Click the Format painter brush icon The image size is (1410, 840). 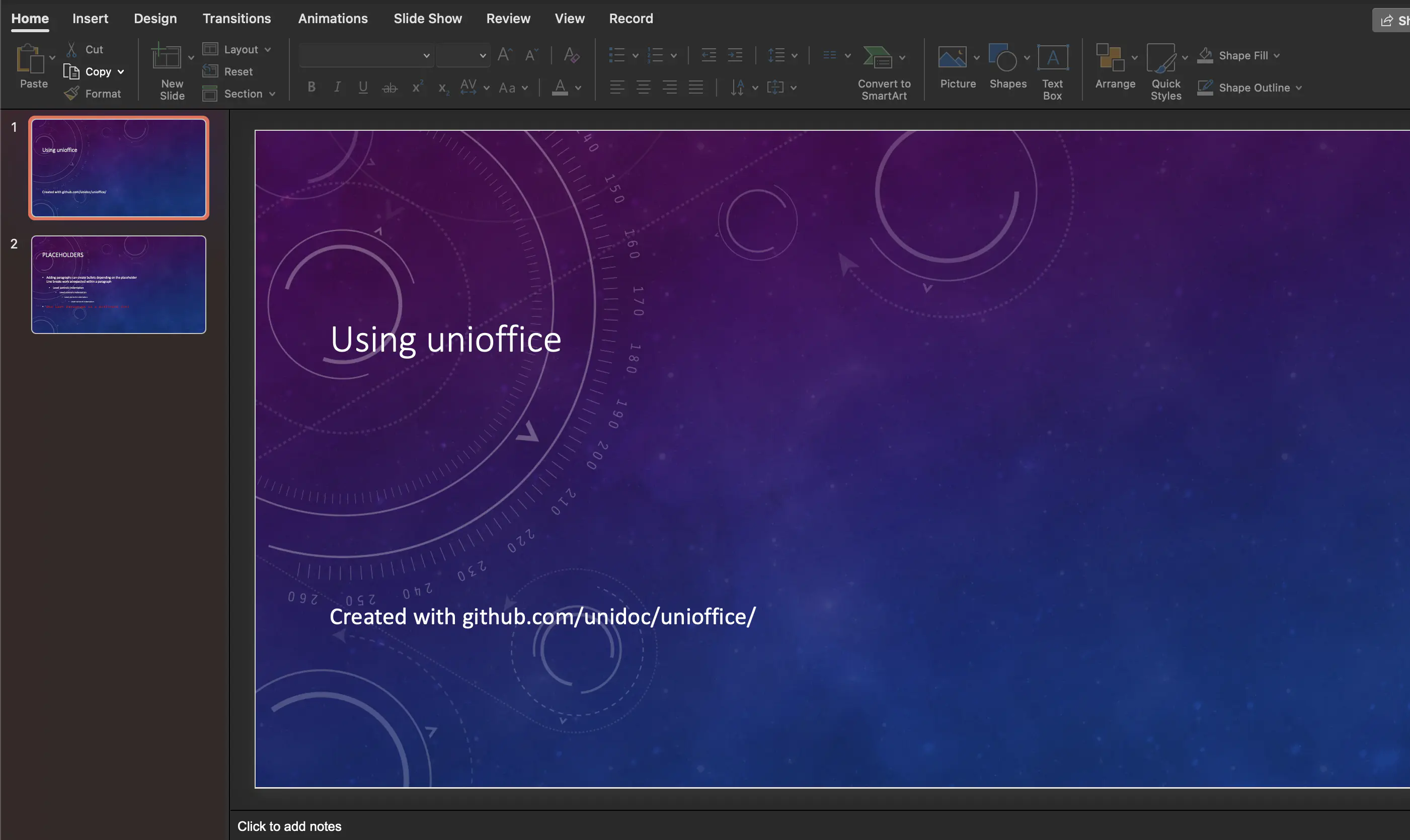pyautogui.click(x=72, y=94)
